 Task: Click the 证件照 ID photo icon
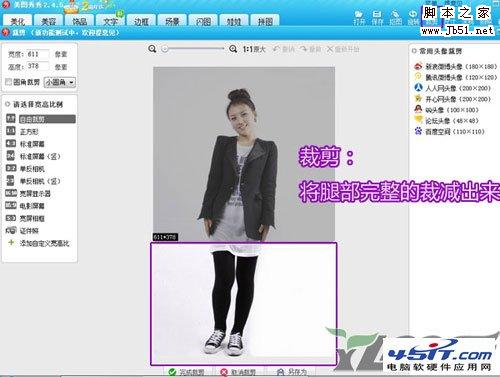pyautogui.click(x=11, y=230)
